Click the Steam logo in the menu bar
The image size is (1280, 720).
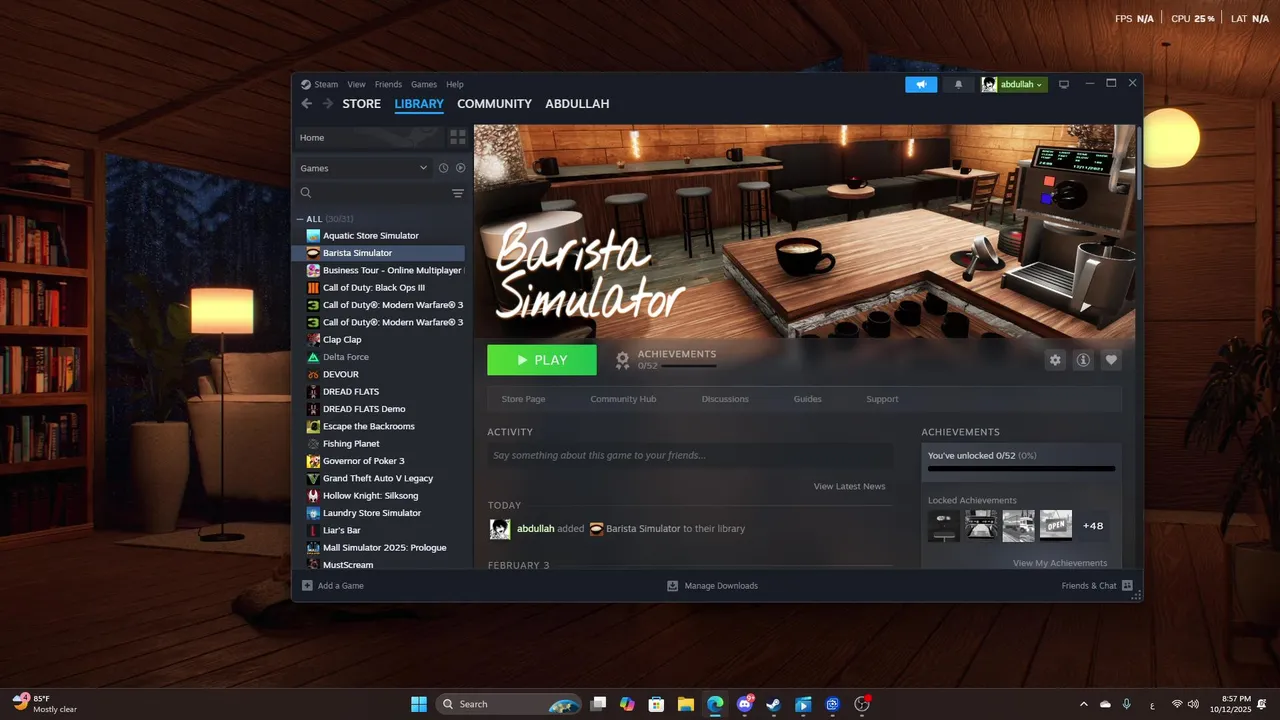[x=306, y=84]
